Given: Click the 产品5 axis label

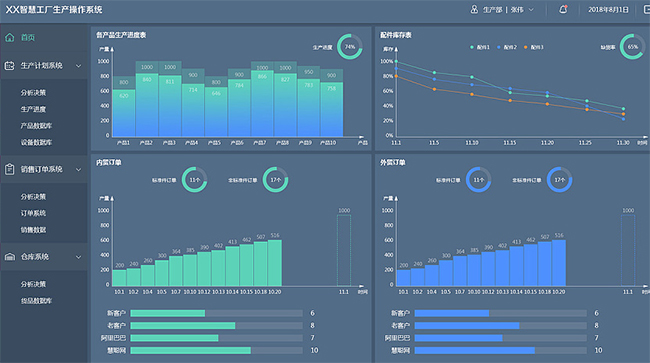Looking at the screenshot, I should (x=214, y=143).
